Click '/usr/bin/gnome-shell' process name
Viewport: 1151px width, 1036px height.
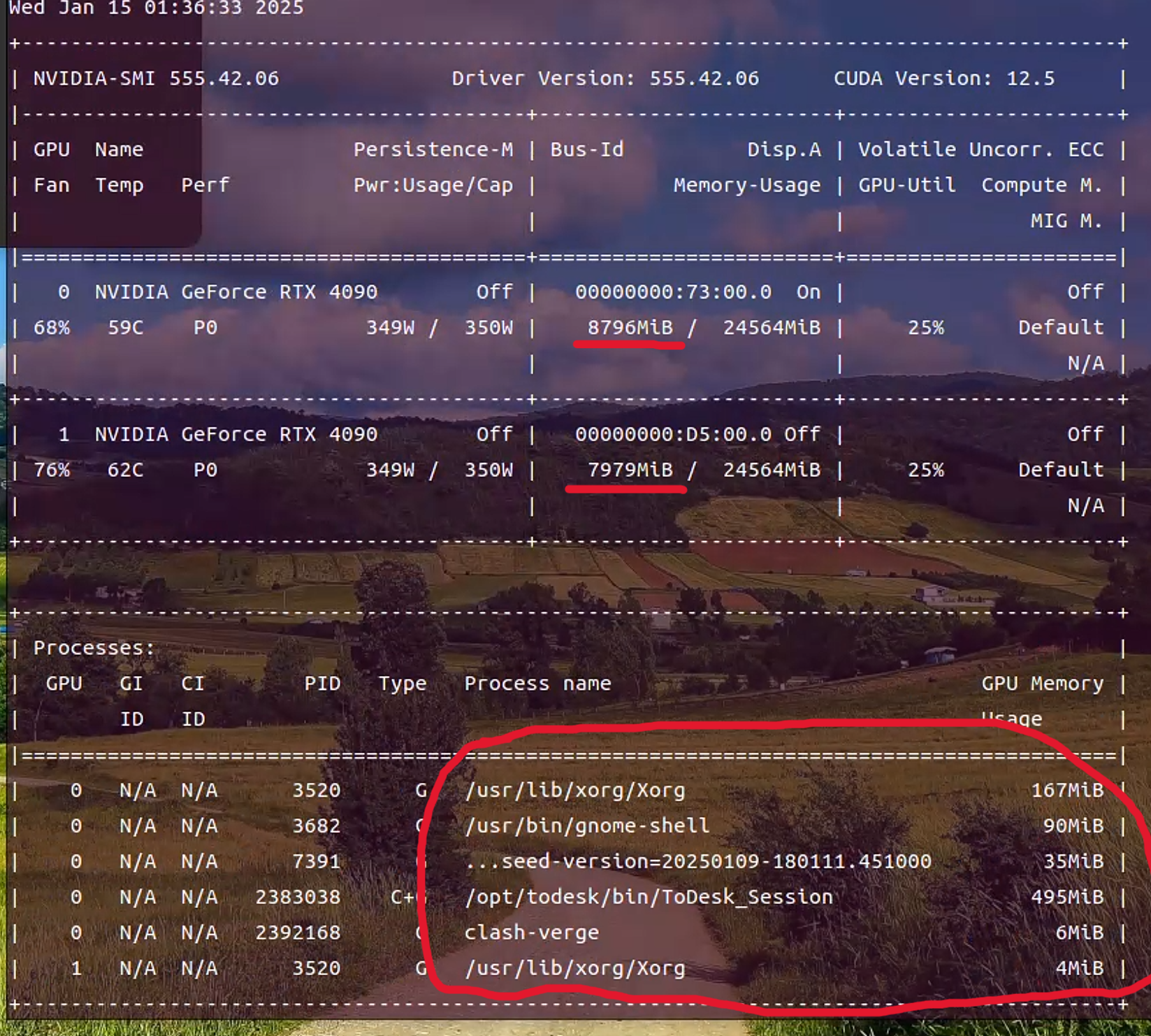[587, 826]
